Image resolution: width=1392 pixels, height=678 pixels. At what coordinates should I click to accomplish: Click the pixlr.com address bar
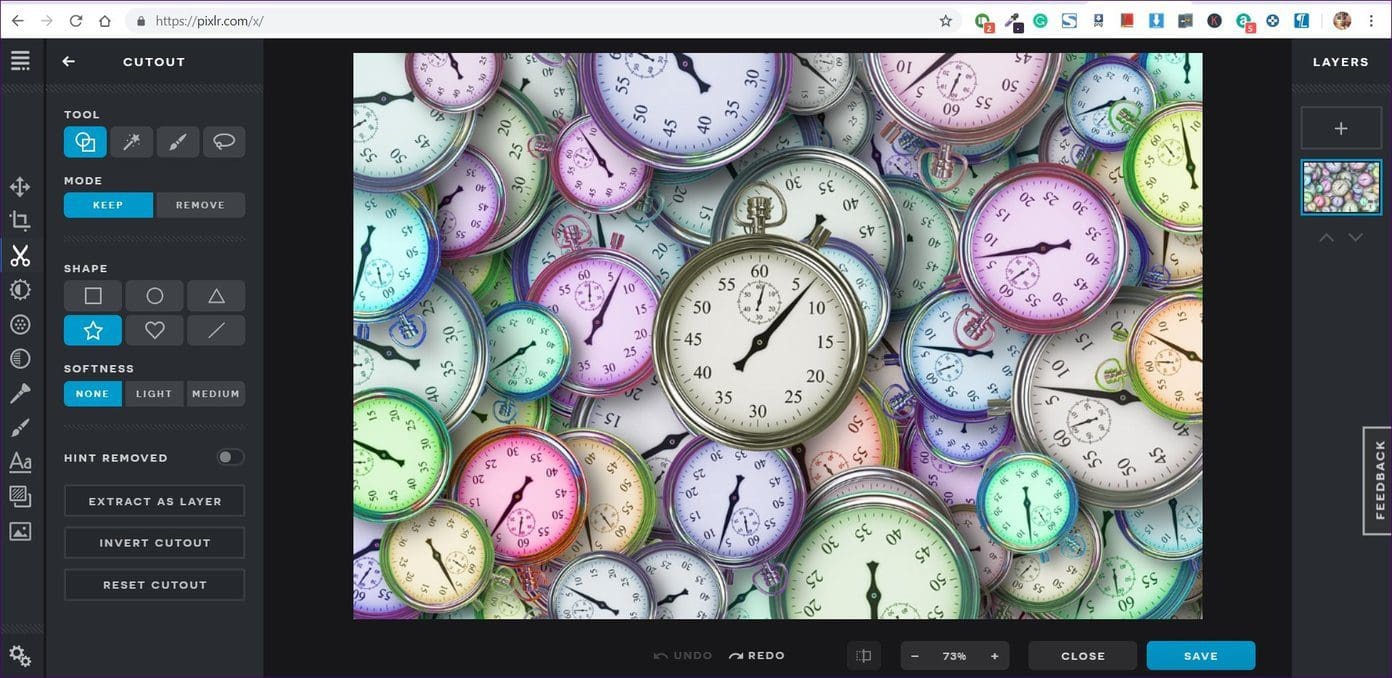point(541,21)
